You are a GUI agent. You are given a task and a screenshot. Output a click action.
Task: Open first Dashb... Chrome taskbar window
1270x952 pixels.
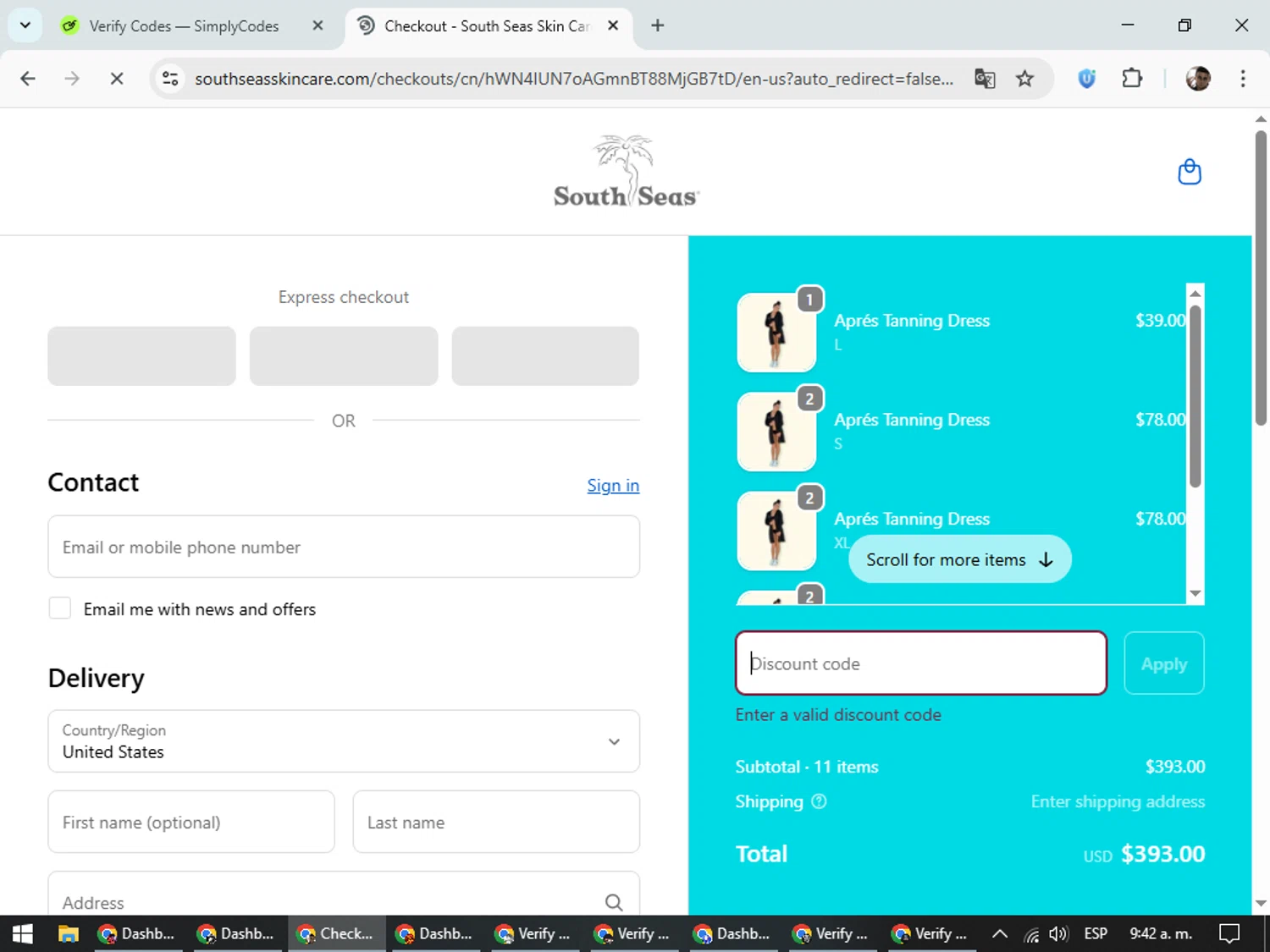pos(140,933)
